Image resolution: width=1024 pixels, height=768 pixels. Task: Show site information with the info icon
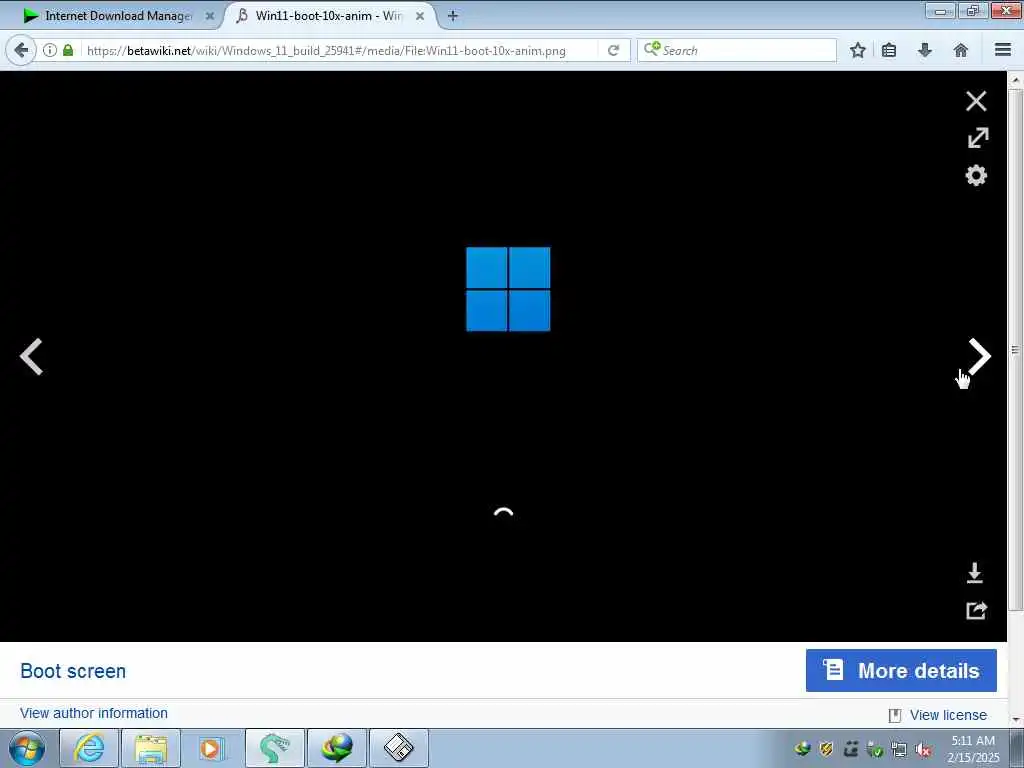50,50
